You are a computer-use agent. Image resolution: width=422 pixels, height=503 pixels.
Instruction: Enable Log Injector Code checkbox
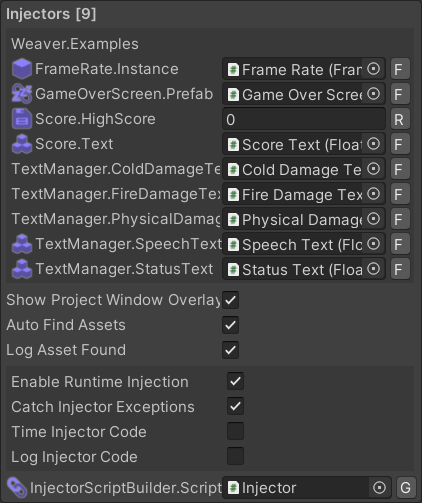(235, 456)
